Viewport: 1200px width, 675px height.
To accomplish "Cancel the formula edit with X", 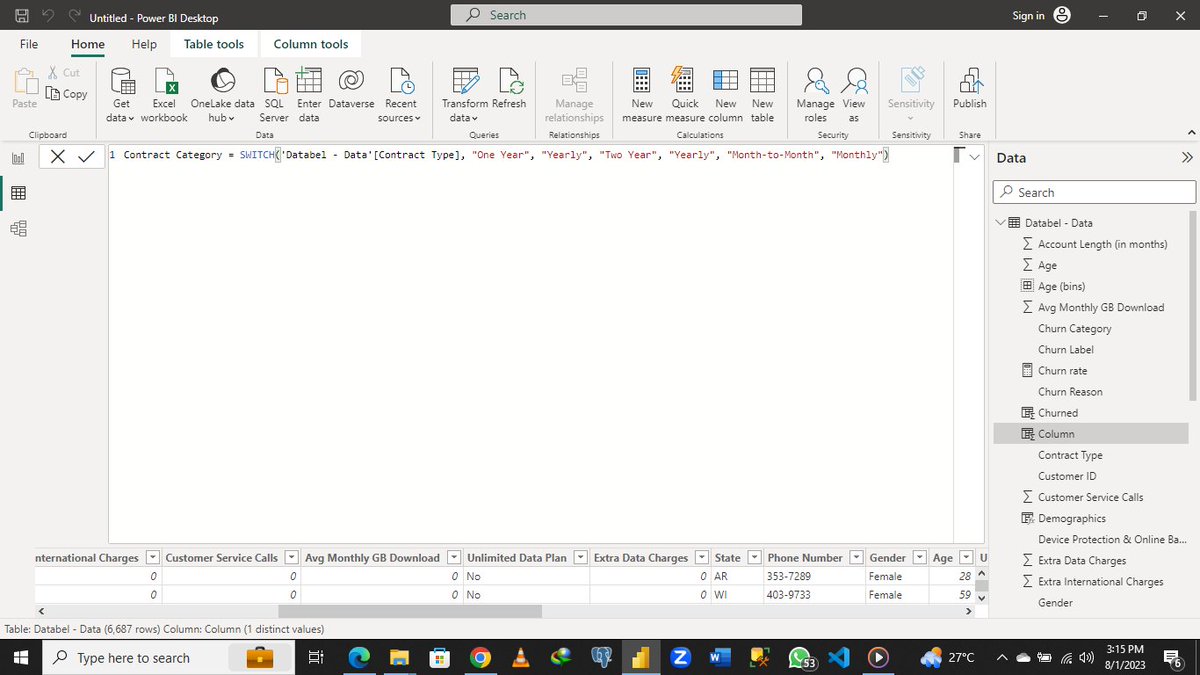I will 58,156.
